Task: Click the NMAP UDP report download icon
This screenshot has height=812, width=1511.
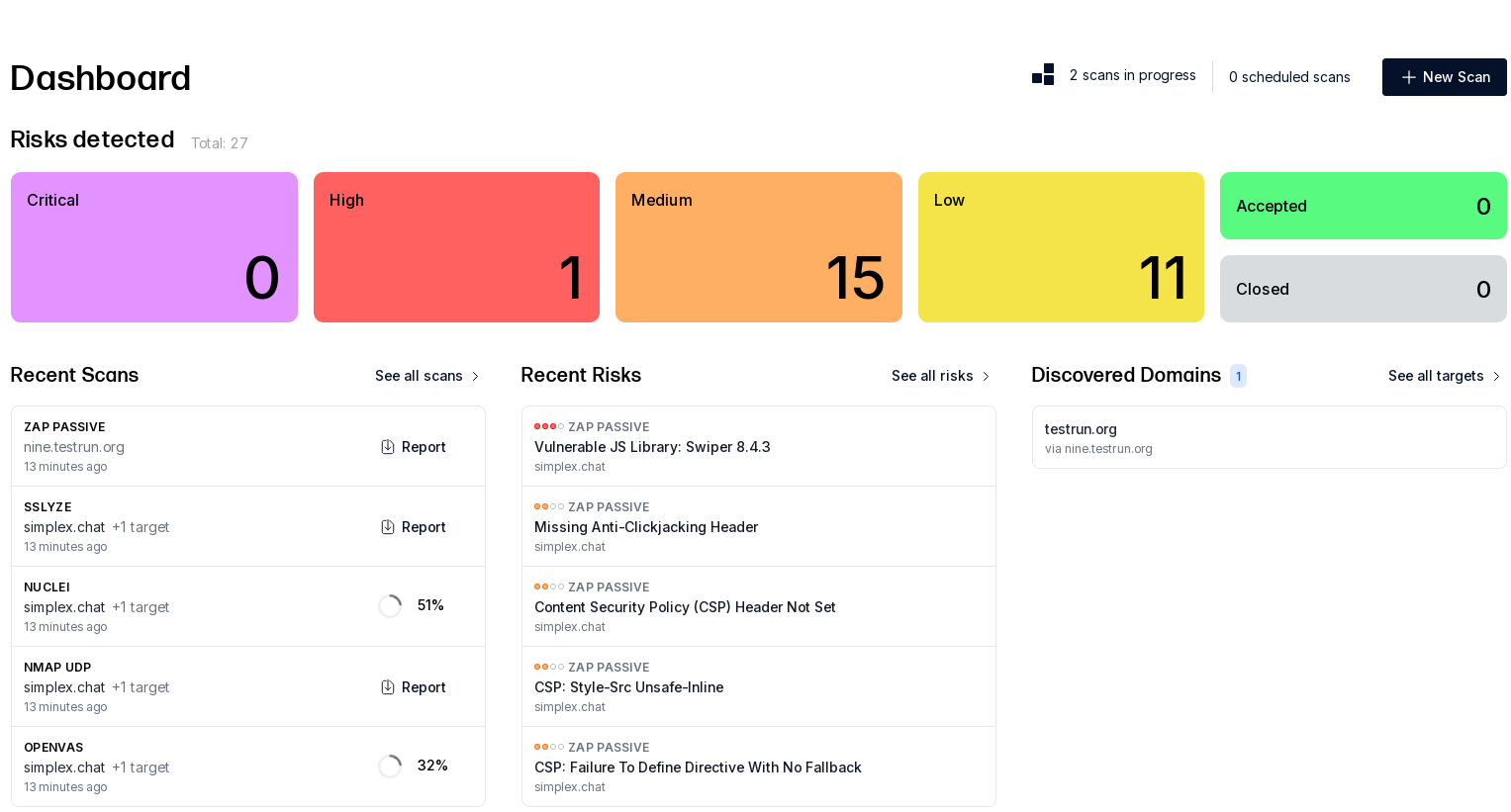Action: (x=388, y=687)
